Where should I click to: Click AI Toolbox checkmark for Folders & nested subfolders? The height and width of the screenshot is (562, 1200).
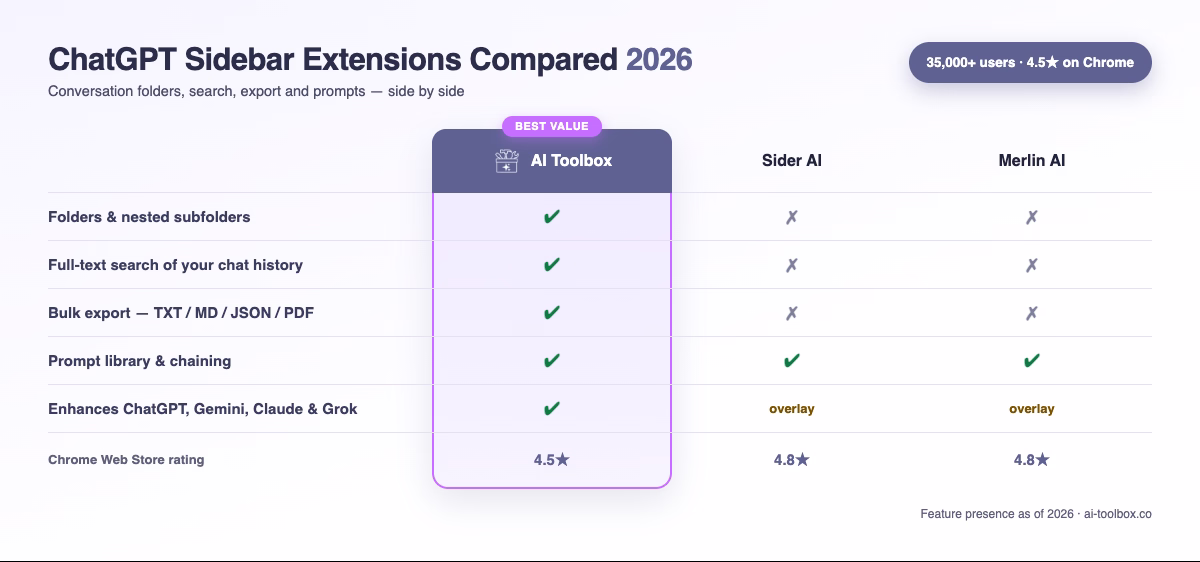552,217
